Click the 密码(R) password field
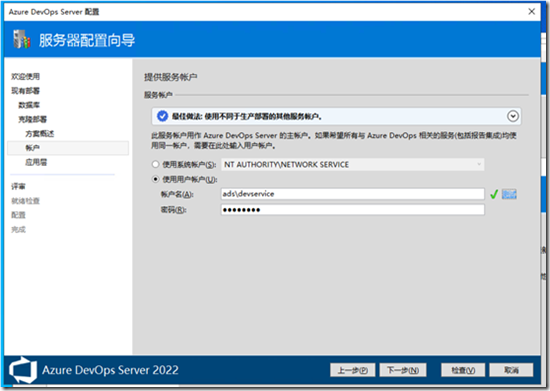 tap(353, 210)
